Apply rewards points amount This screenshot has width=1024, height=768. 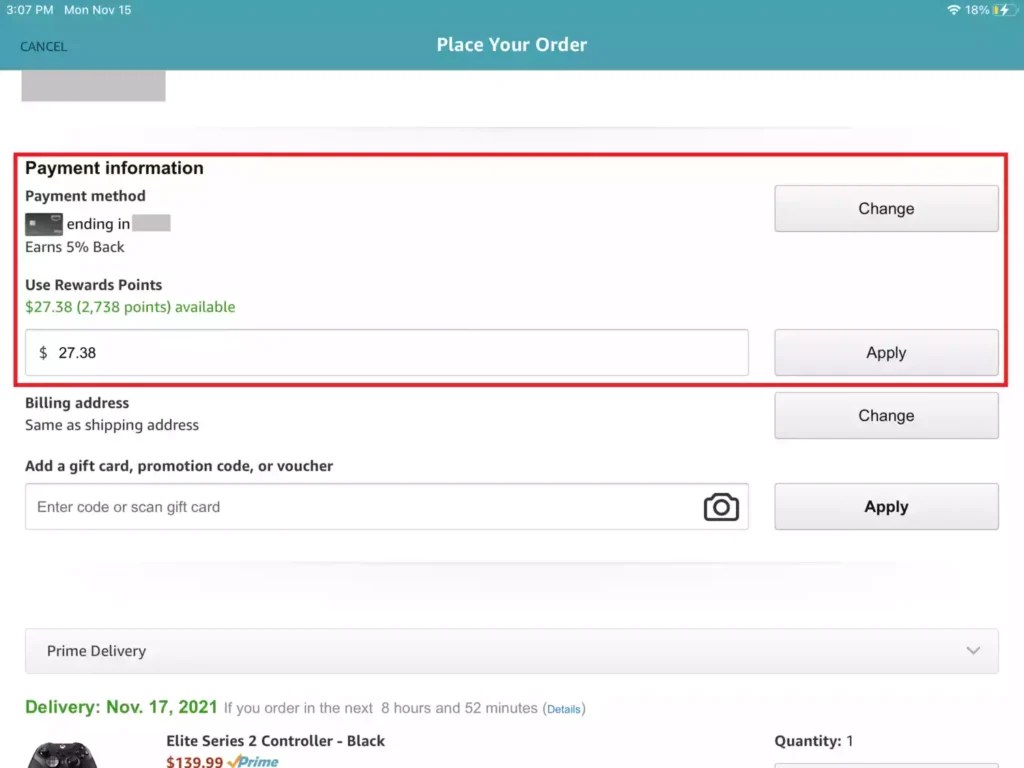(885, 352)
